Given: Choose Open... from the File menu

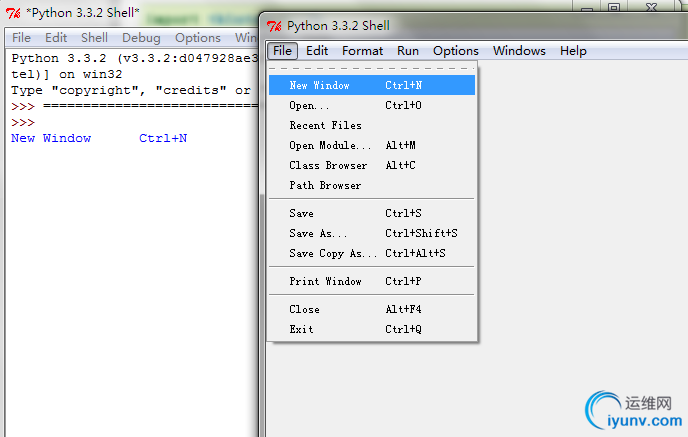Looking at the screenshot, I should pyautogui.click(x=372, y=105).
